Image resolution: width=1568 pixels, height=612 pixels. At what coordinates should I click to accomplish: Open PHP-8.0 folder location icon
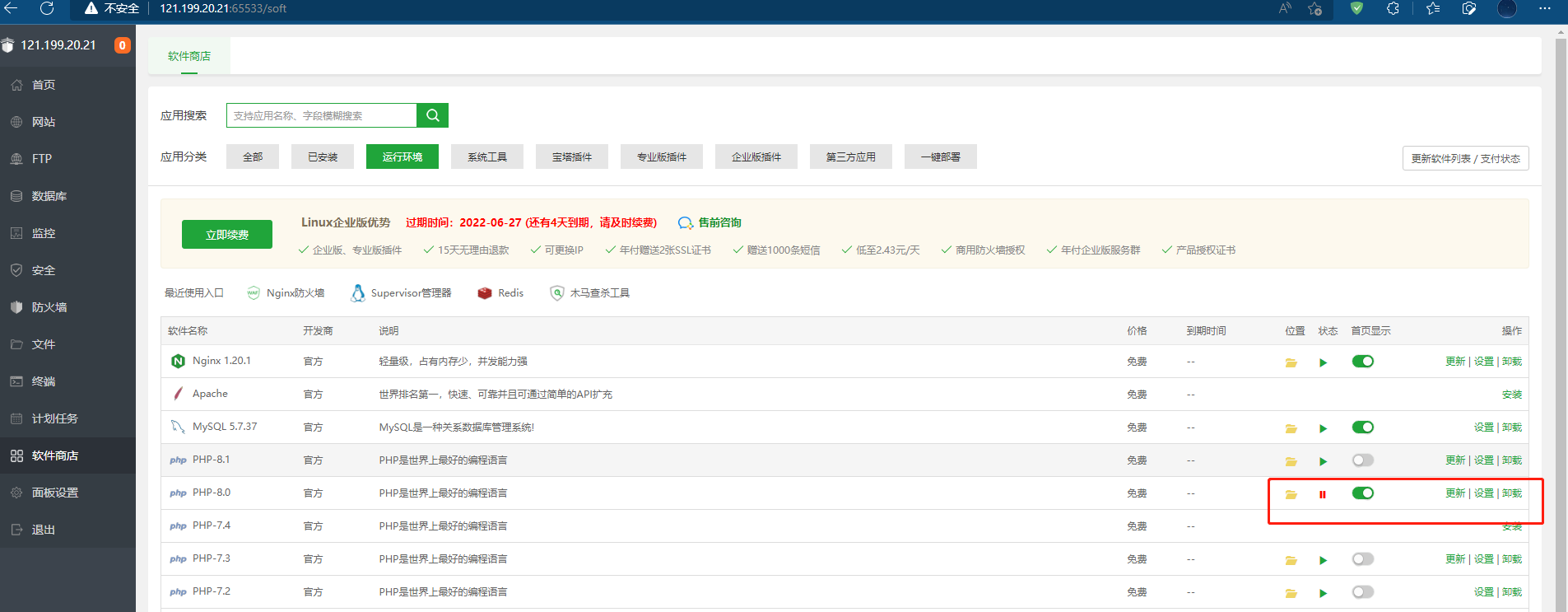(1291, 494)
